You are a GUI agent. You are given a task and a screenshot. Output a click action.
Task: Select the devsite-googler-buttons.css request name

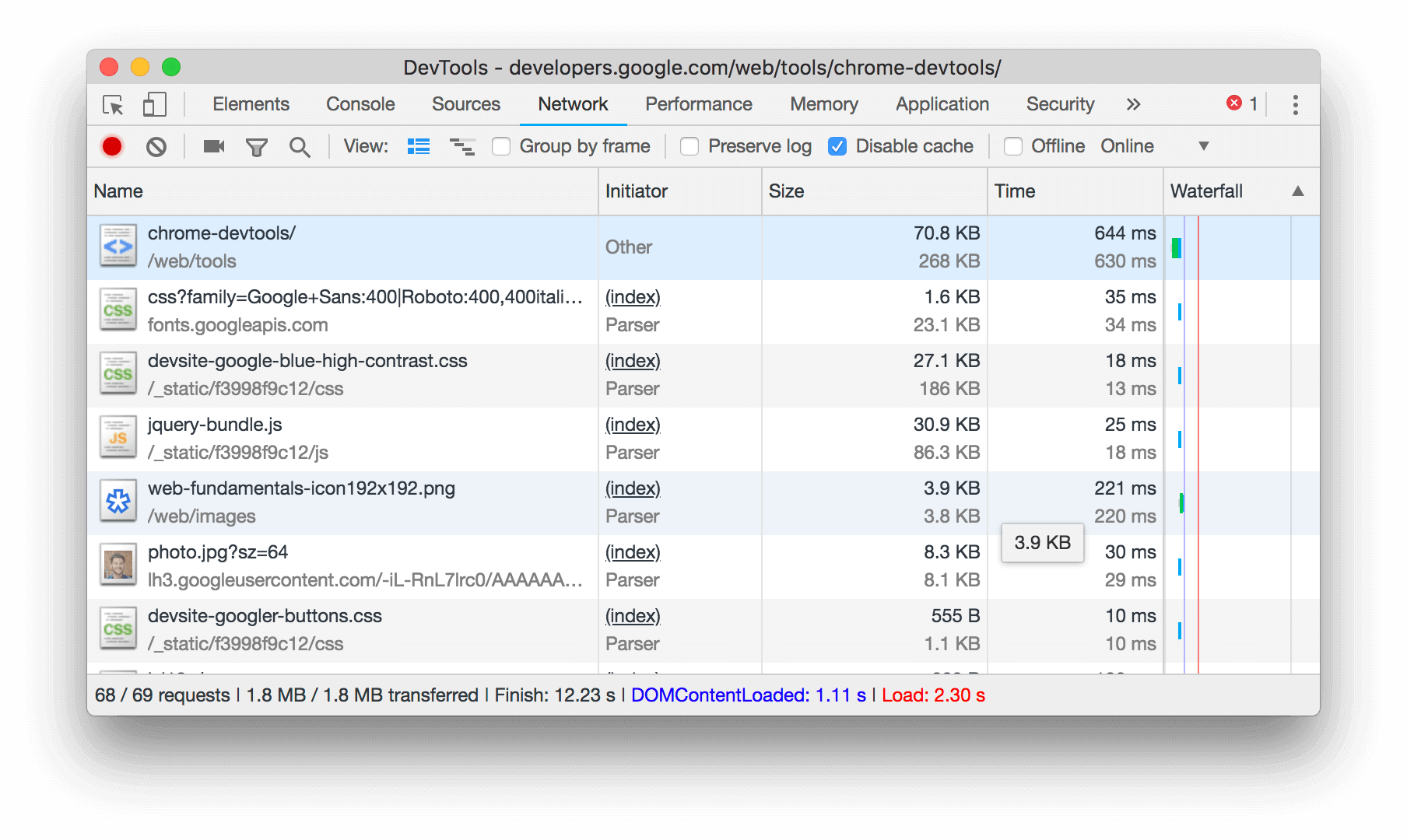coord(265,616)
